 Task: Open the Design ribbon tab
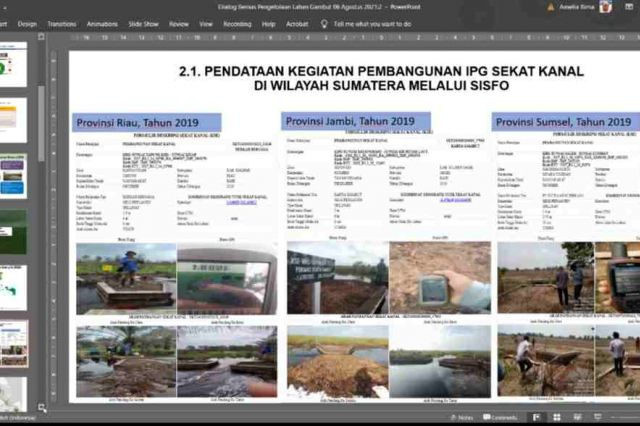click(27, 24)
